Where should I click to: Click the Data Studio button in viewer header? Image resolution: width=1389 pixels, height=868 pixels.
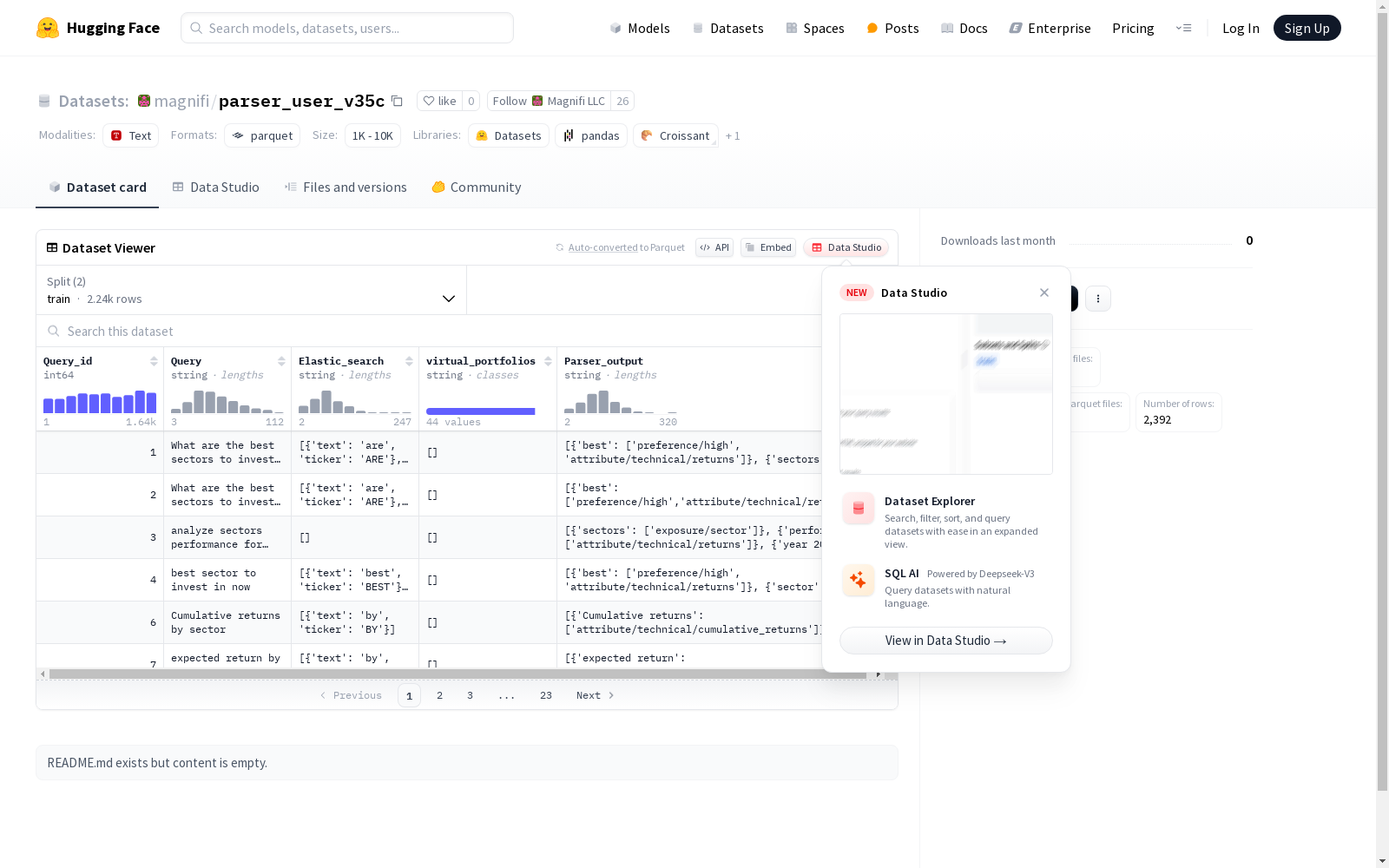(846, 247)
